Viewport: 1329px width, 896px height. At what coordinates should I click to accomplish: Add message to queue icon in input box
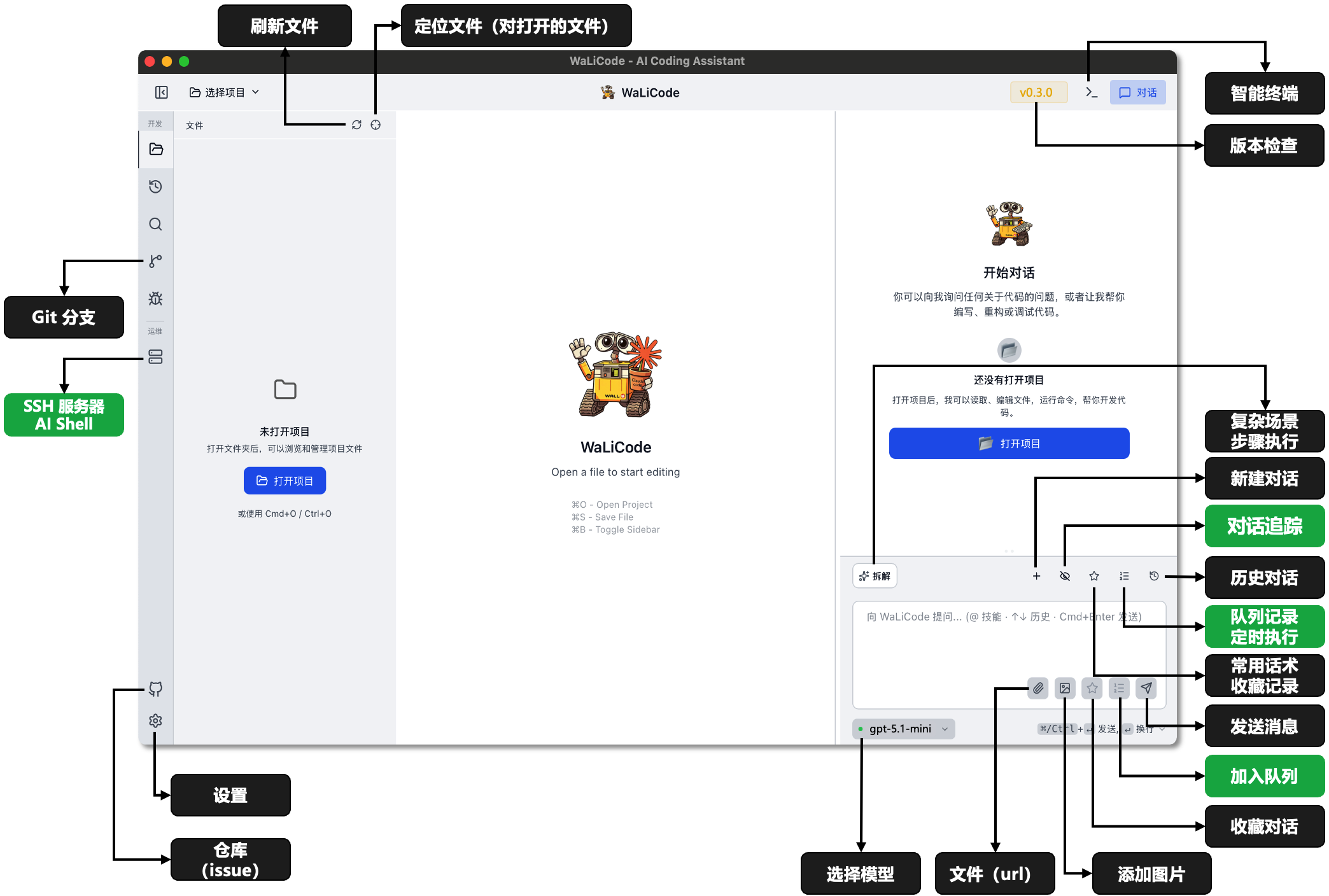(x=1119, y=688)
